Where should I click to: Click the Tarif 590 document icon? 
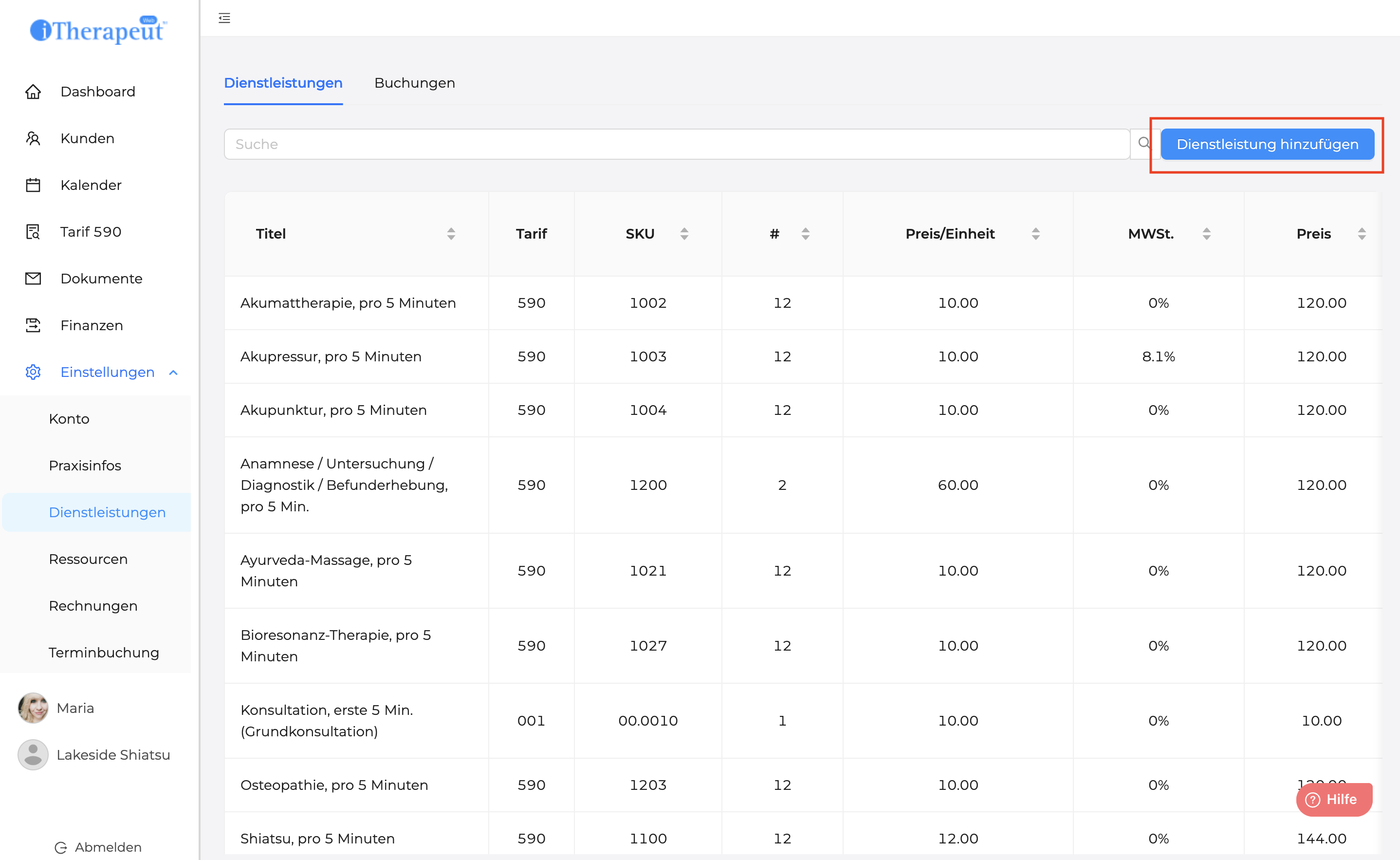click(33, 231)
